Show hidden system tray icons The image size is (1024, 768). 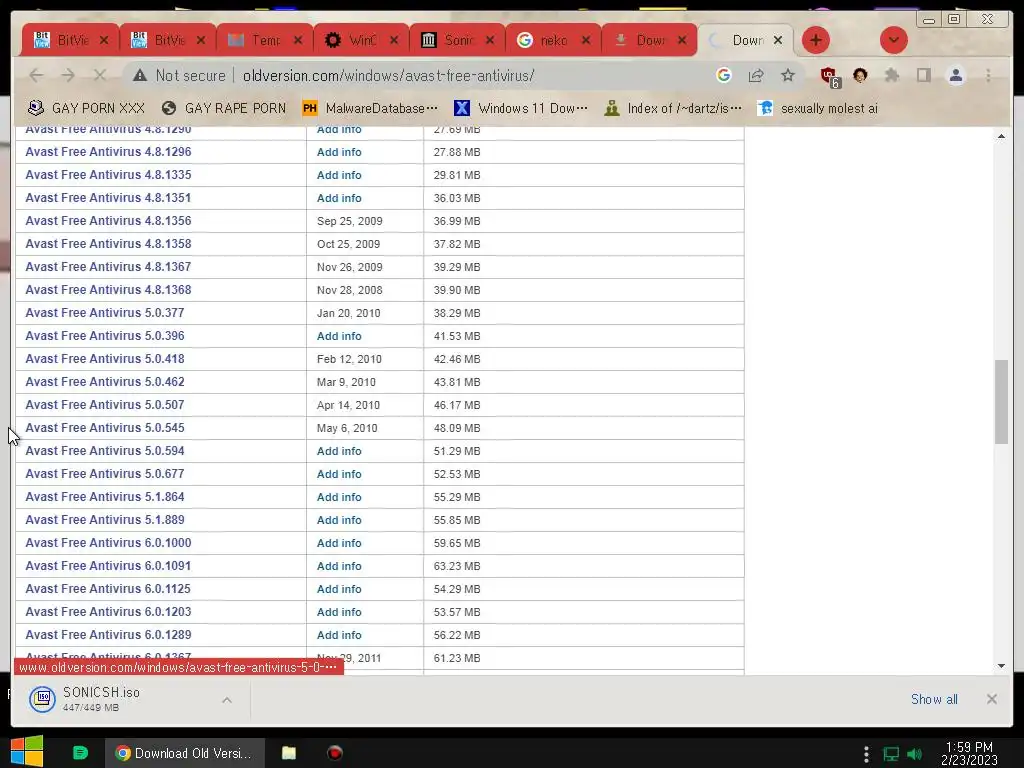(x=866, y=754)
